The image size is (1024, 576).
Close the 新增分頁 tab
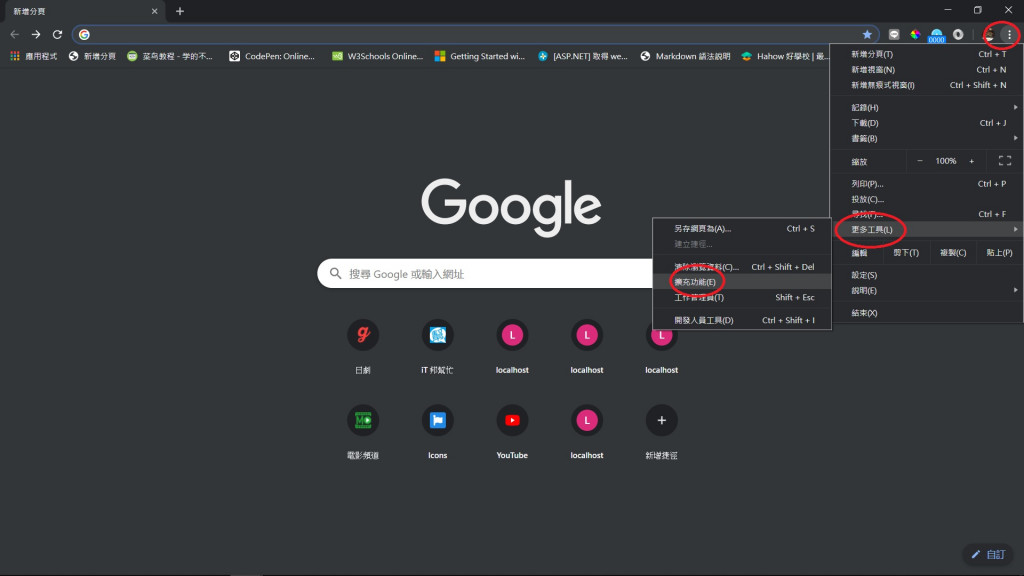[x=154, y=11]
